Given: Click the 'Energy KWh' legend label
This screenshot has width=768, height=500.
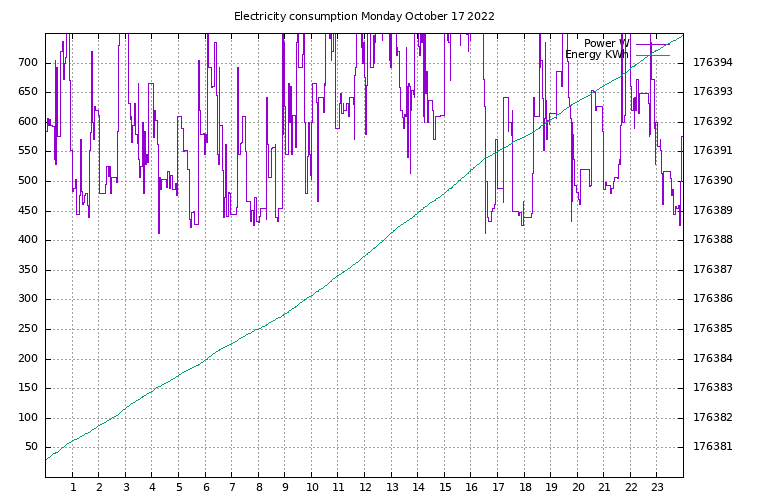Looking at the screenshot, I should (597, 54).
